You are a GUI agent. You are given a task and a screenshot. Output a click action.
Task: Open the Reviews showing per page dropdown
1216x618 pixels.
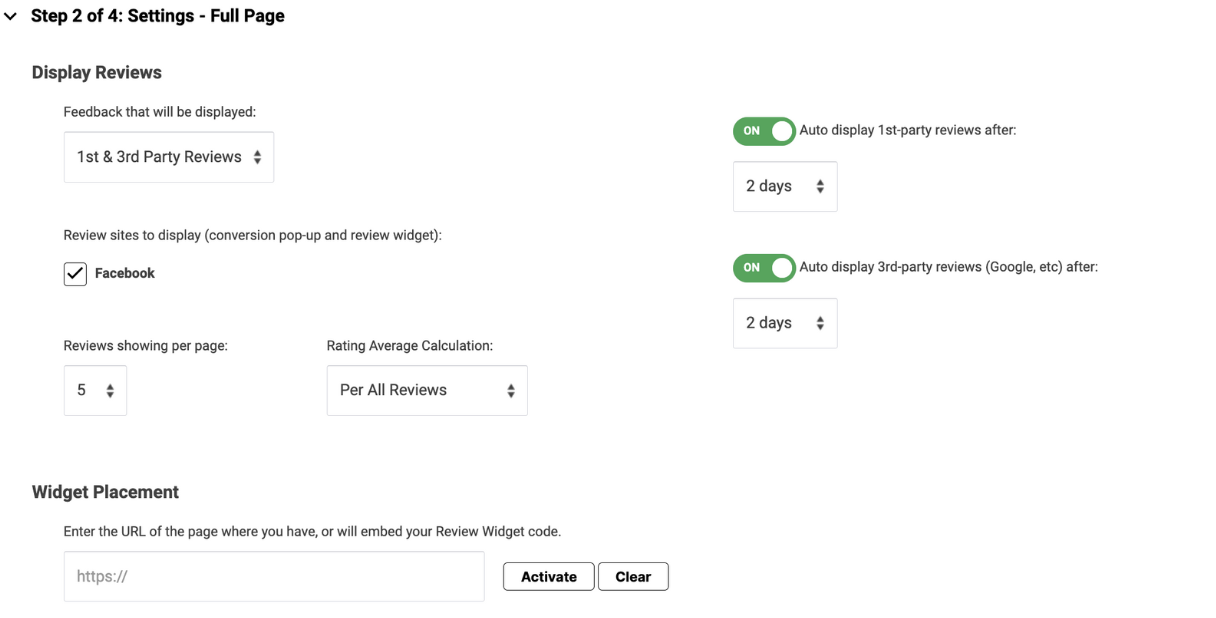click(95, 390)
